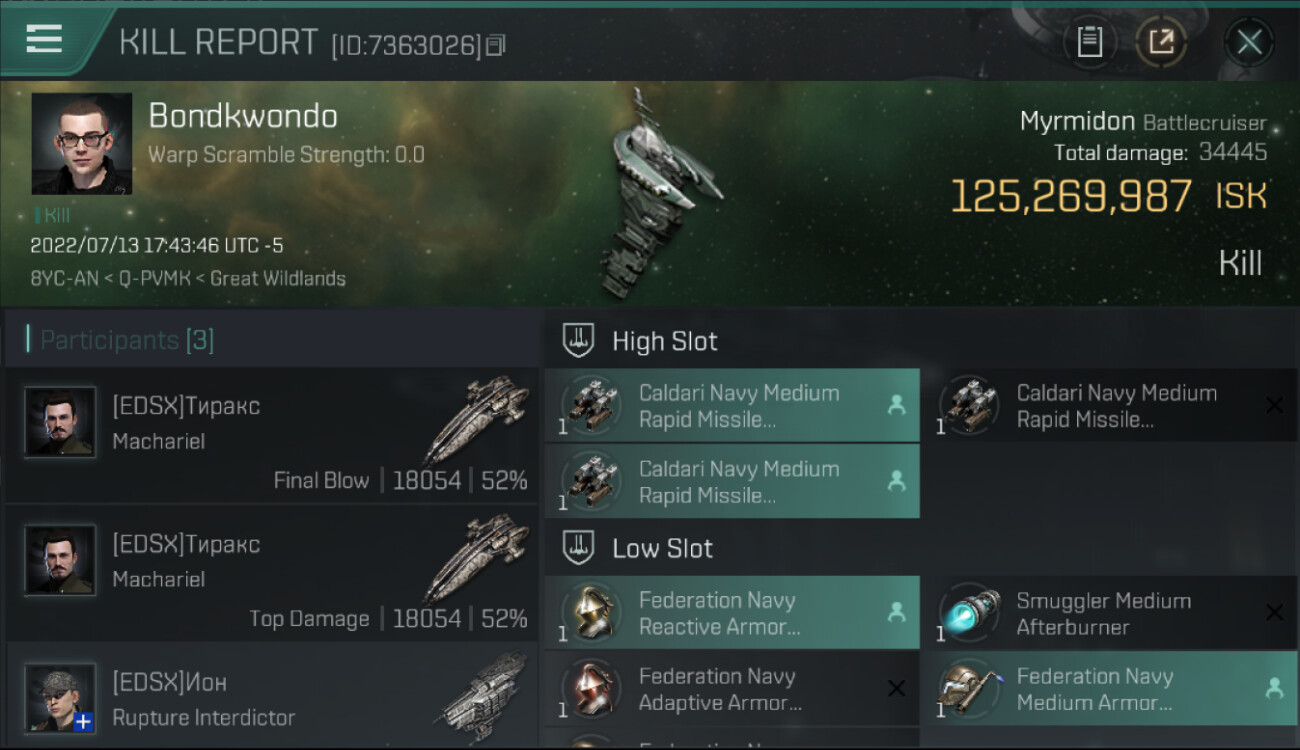Open Bondkwondo's character portrait
This screenshot has width=1300, height=750.
82,144
